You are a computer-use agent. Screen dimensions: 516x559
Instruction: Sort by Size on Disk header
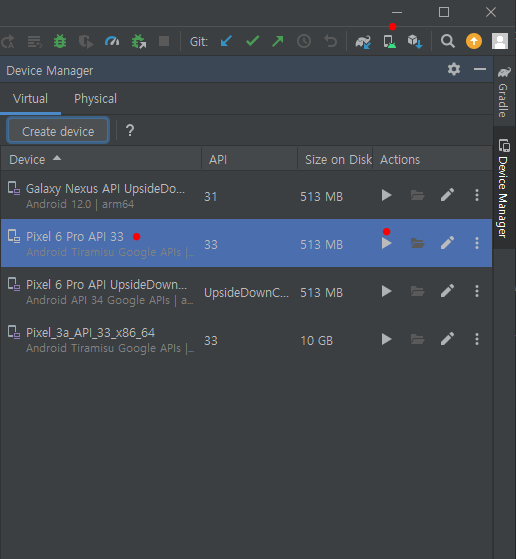335,159
